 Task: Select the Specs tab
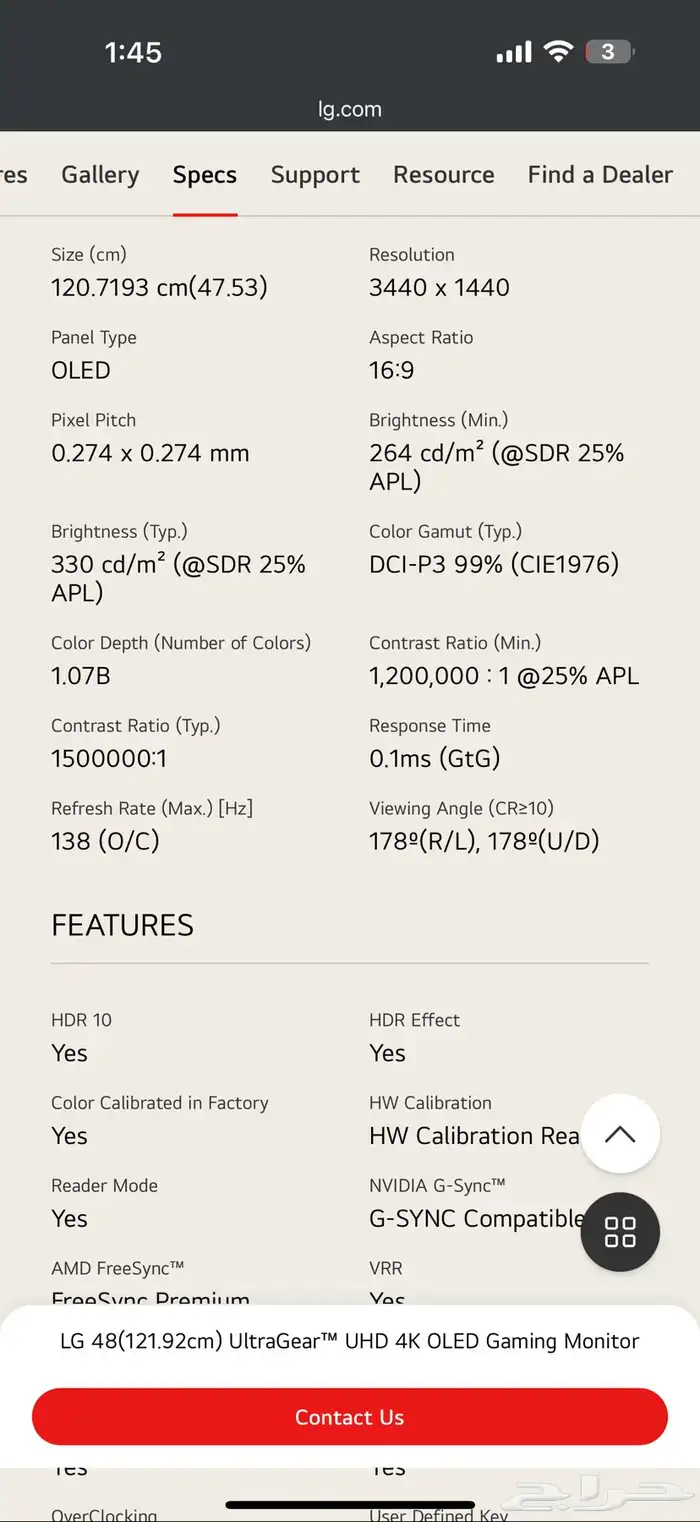[205, 174]
